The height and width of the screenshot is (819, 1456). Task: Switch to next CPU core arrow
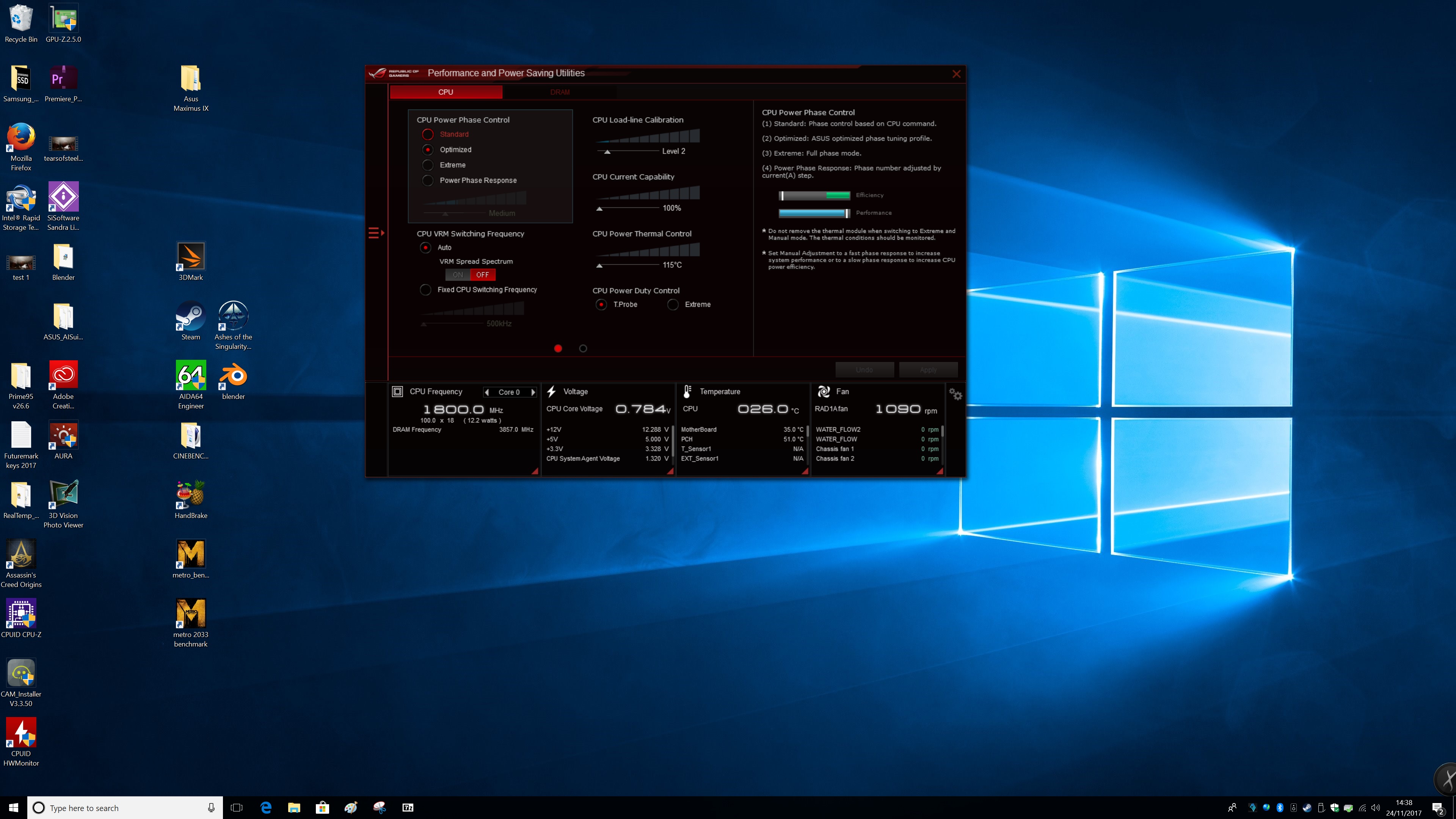tap(533, 392)
